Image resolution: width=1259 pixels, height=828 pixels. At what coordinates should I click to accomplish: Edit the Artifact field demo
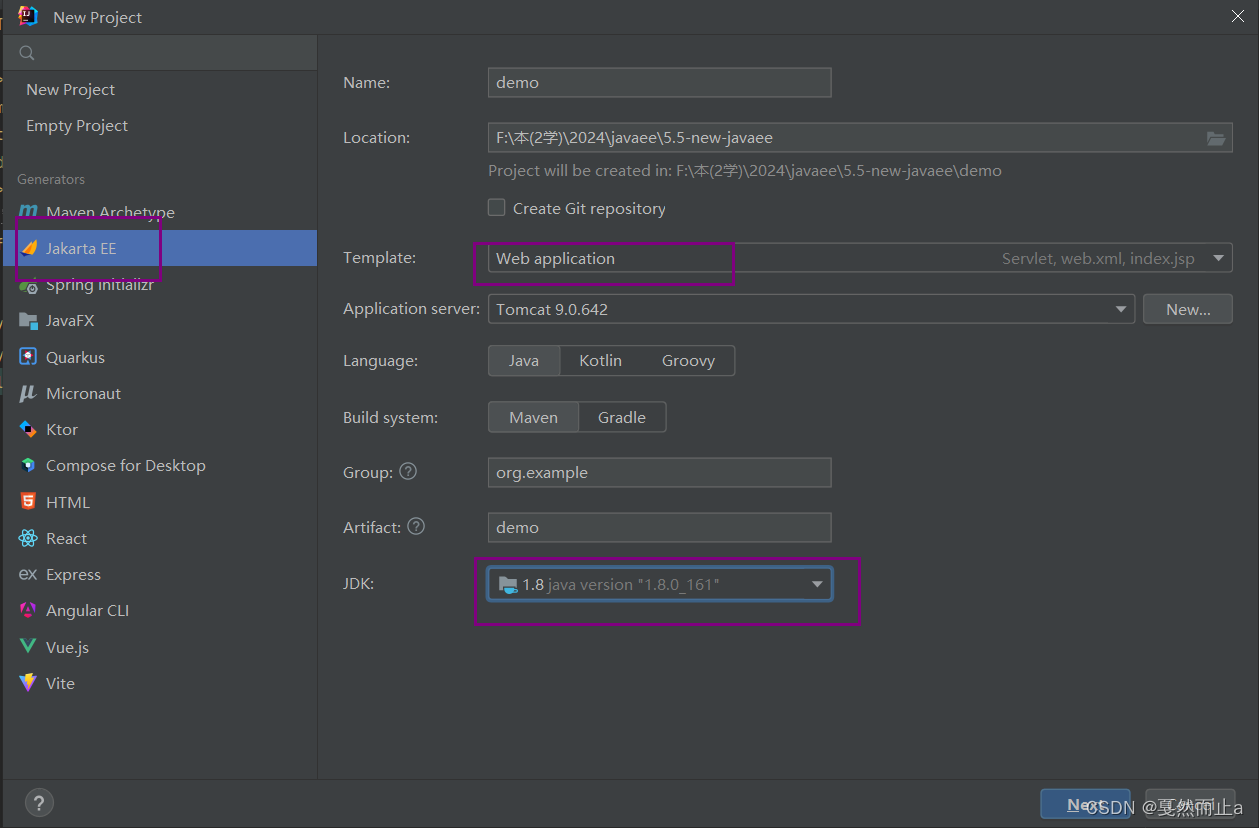(x=660, y=527)
